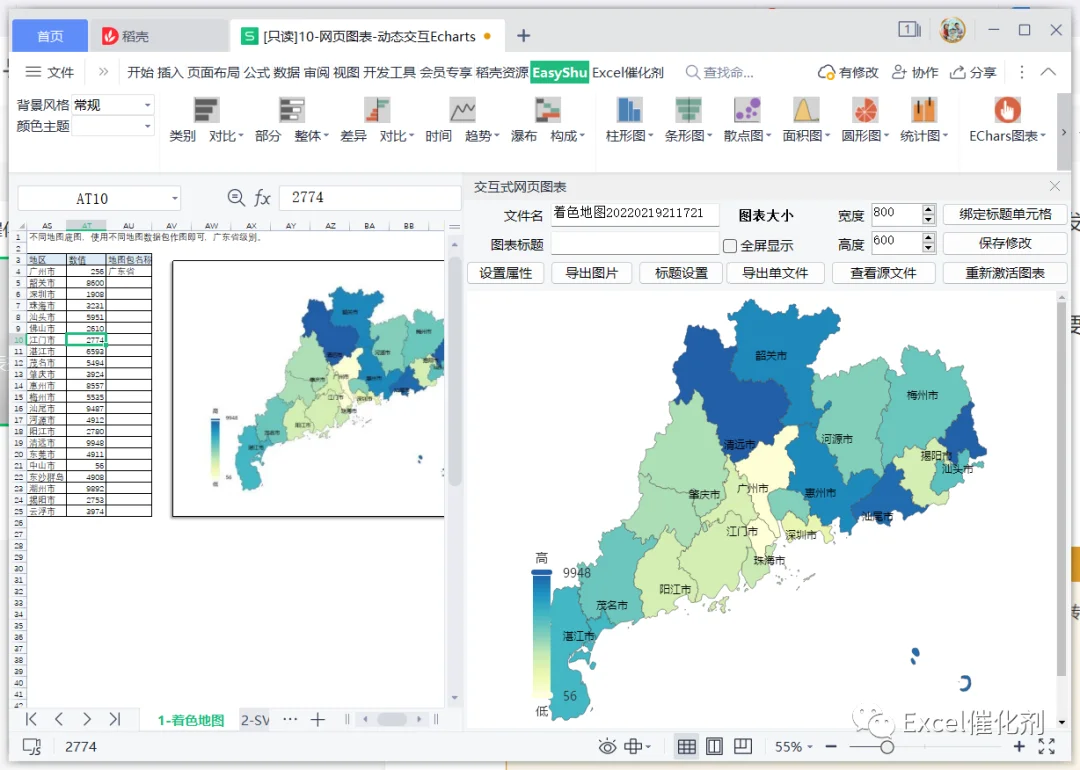Close the 交互式网页图表 panel
Image resolution: width=1080 pixels, height=770 pixels.
(1055, 187)
